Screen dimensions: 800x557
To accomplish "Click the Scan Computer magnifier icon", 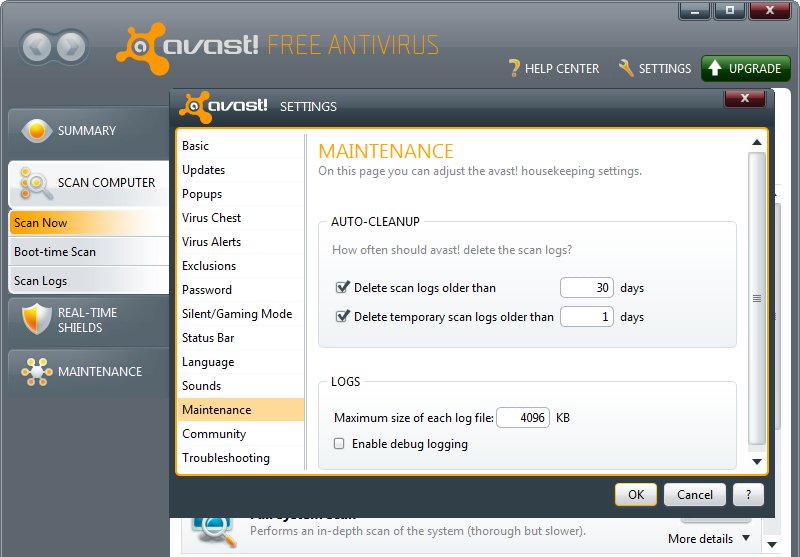I will [36, 184].
